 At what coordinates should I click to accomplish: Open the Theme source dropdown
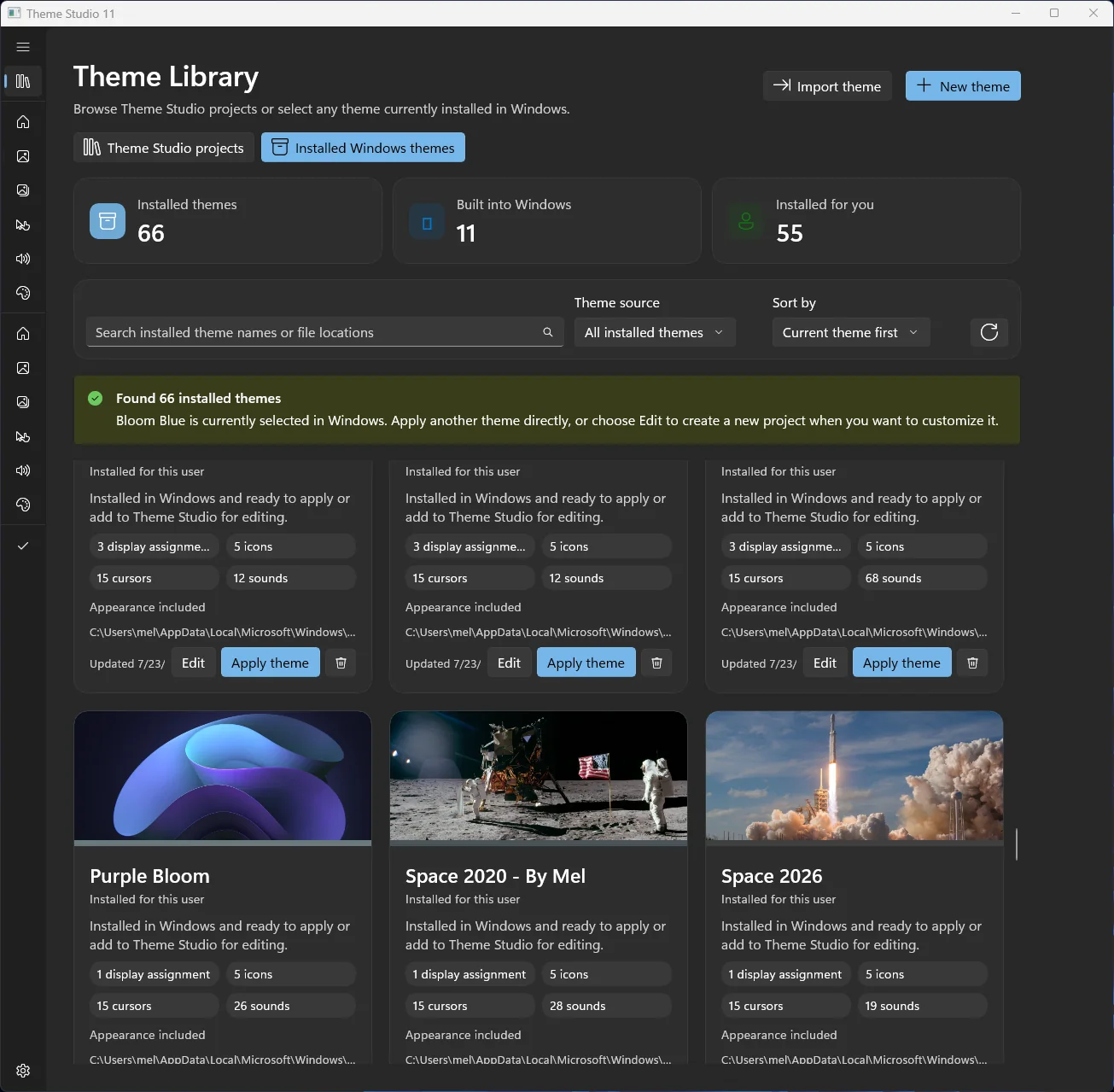(x=655, y=332)
